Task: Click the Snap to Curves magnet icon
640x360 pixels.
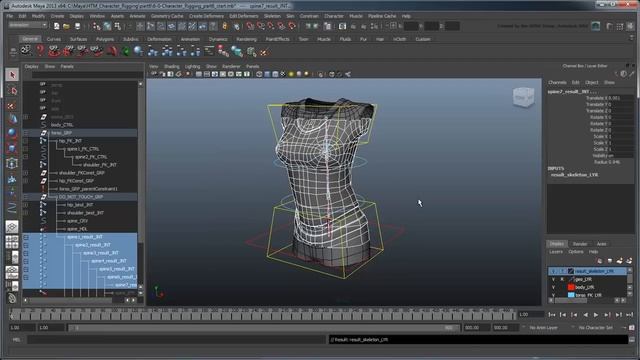Action: click(x=260, y=26)
